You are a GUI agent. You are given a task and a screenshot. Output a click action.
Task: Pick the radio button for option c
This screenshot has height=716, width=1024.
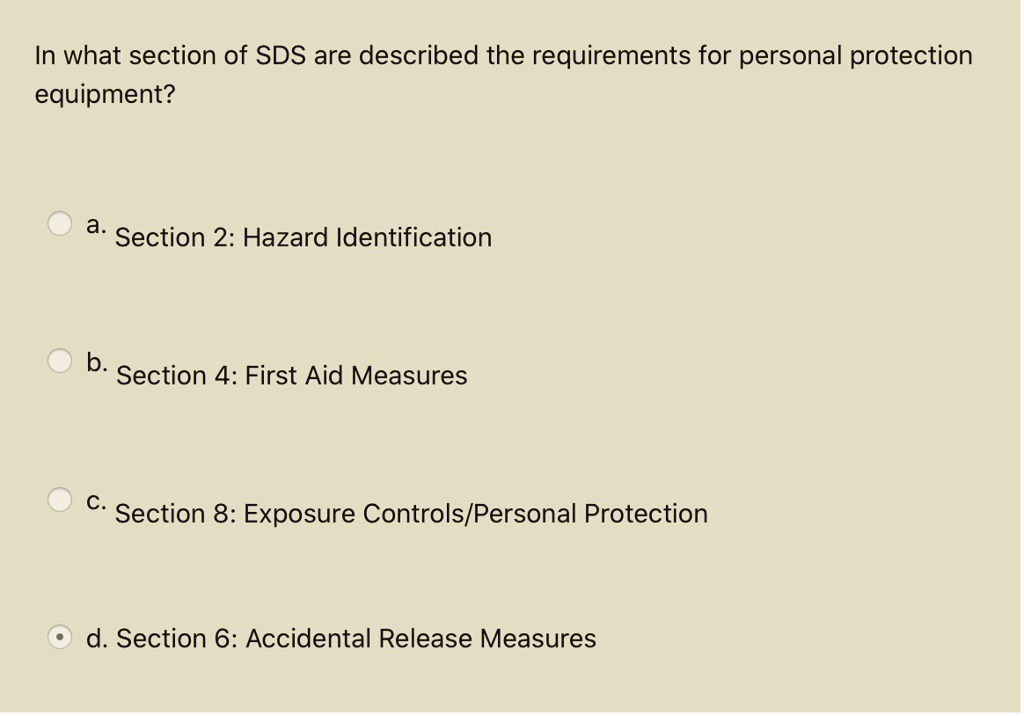coord(60,498)
